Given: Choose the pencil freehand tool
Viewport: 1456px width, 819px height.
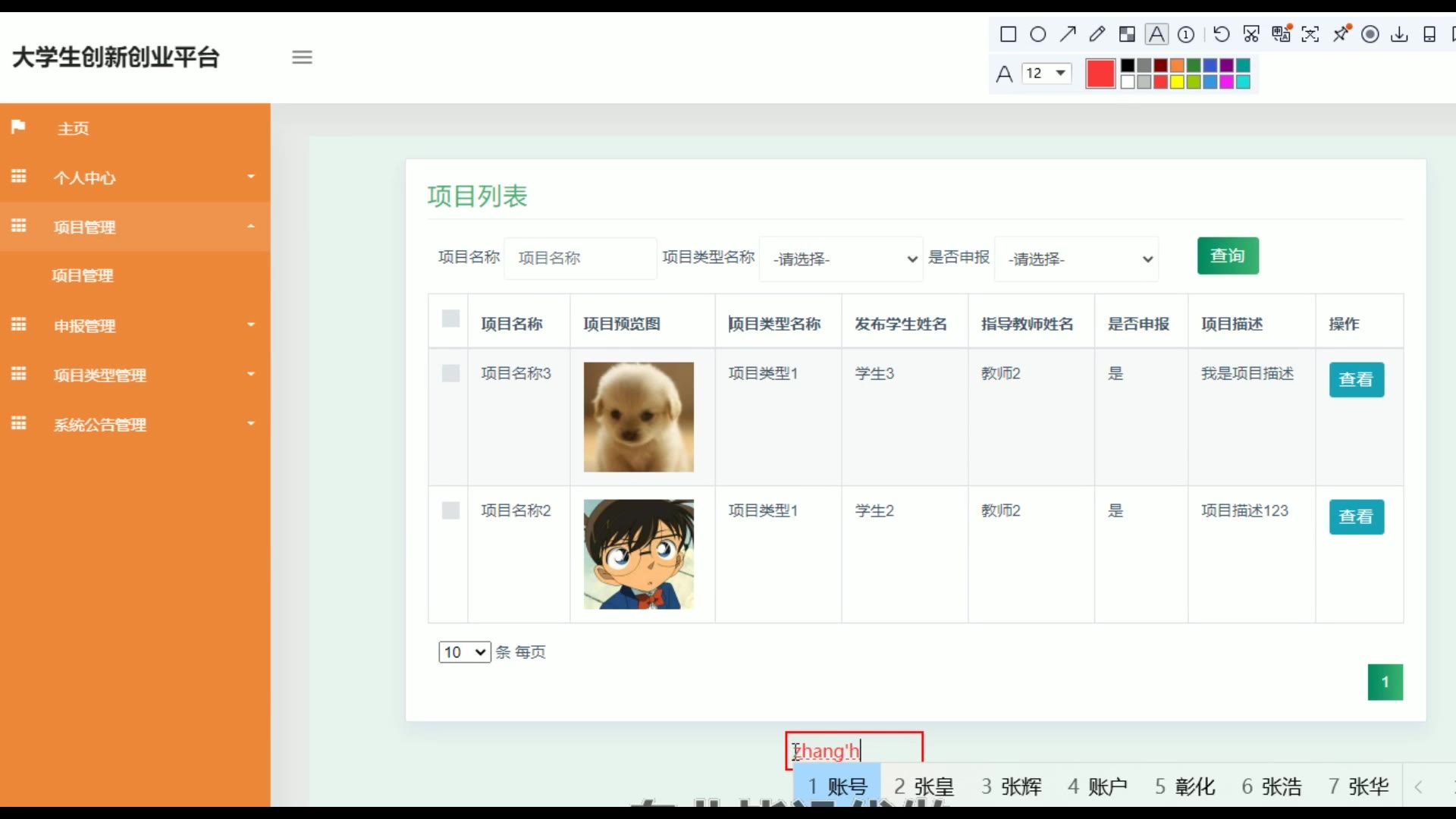Looking at the screenshot, I should tap(1097, 34).
